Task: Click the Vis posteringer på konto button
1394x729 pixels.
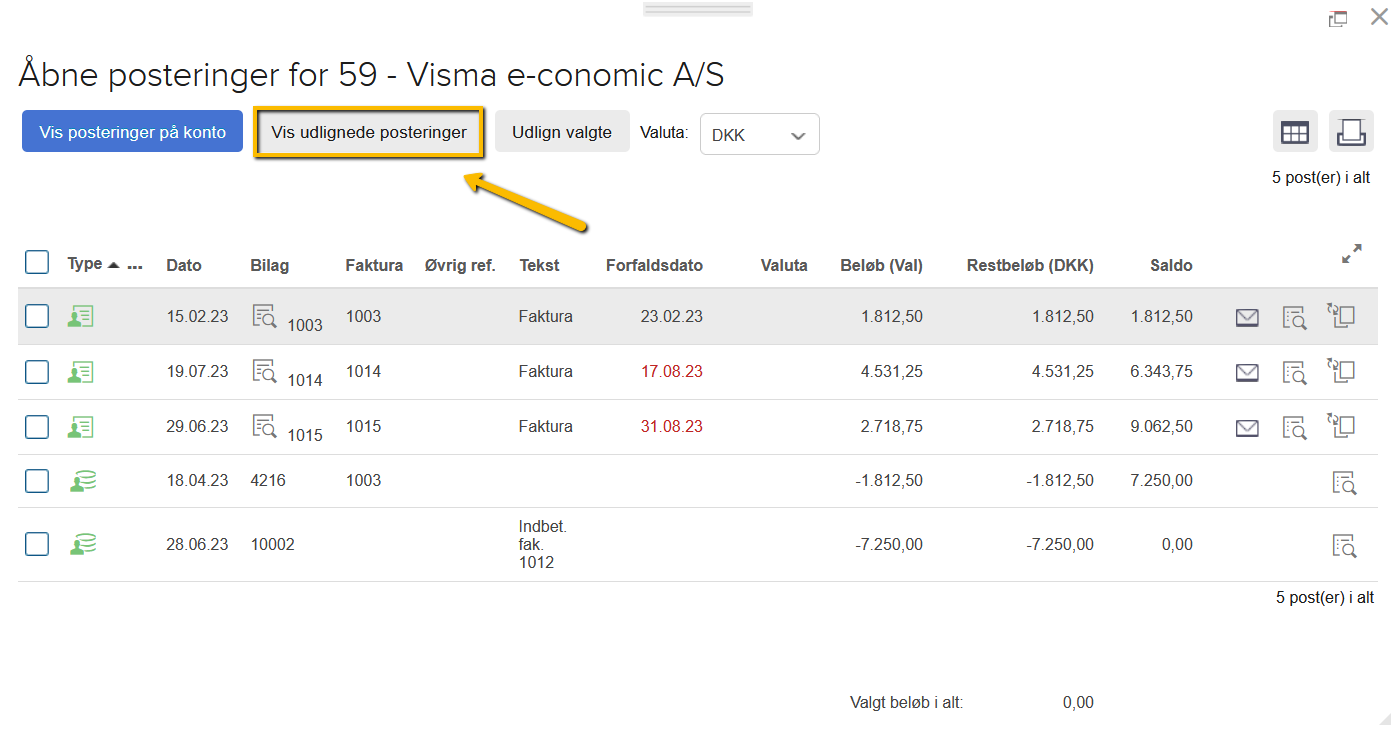Action: pyautogui.click(x=132, y=131)
